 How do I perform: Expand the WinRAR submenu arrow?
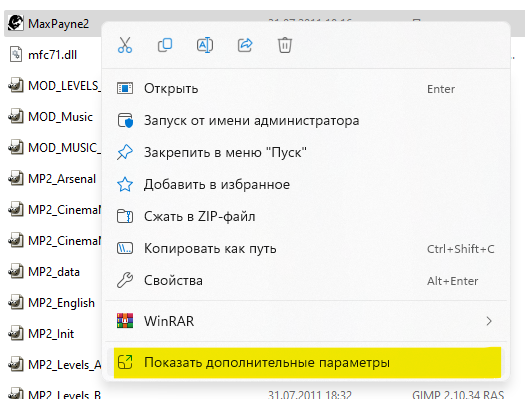489,321
